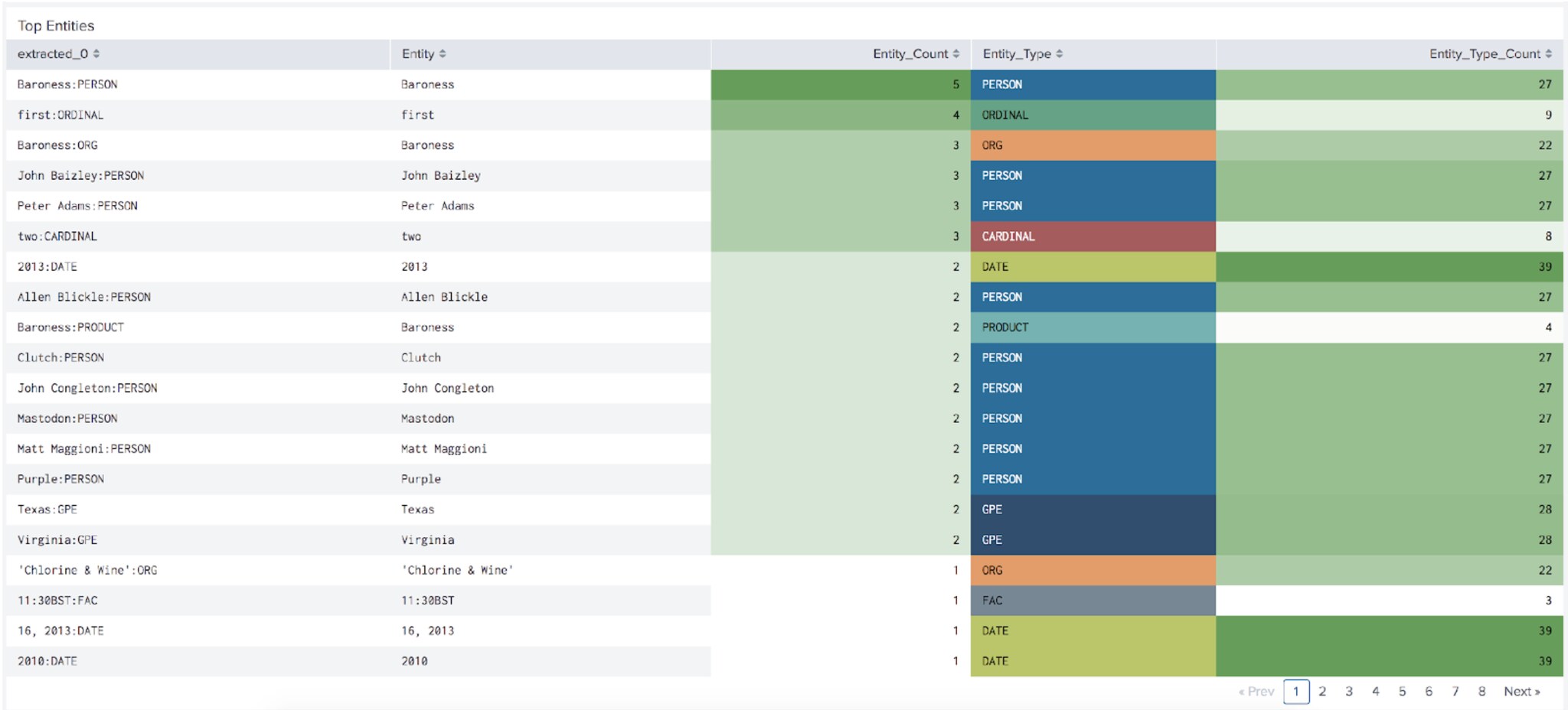Click the Prev page link
The width and height of the screenshot is (1568, 710).
(x=1256, y=692)
